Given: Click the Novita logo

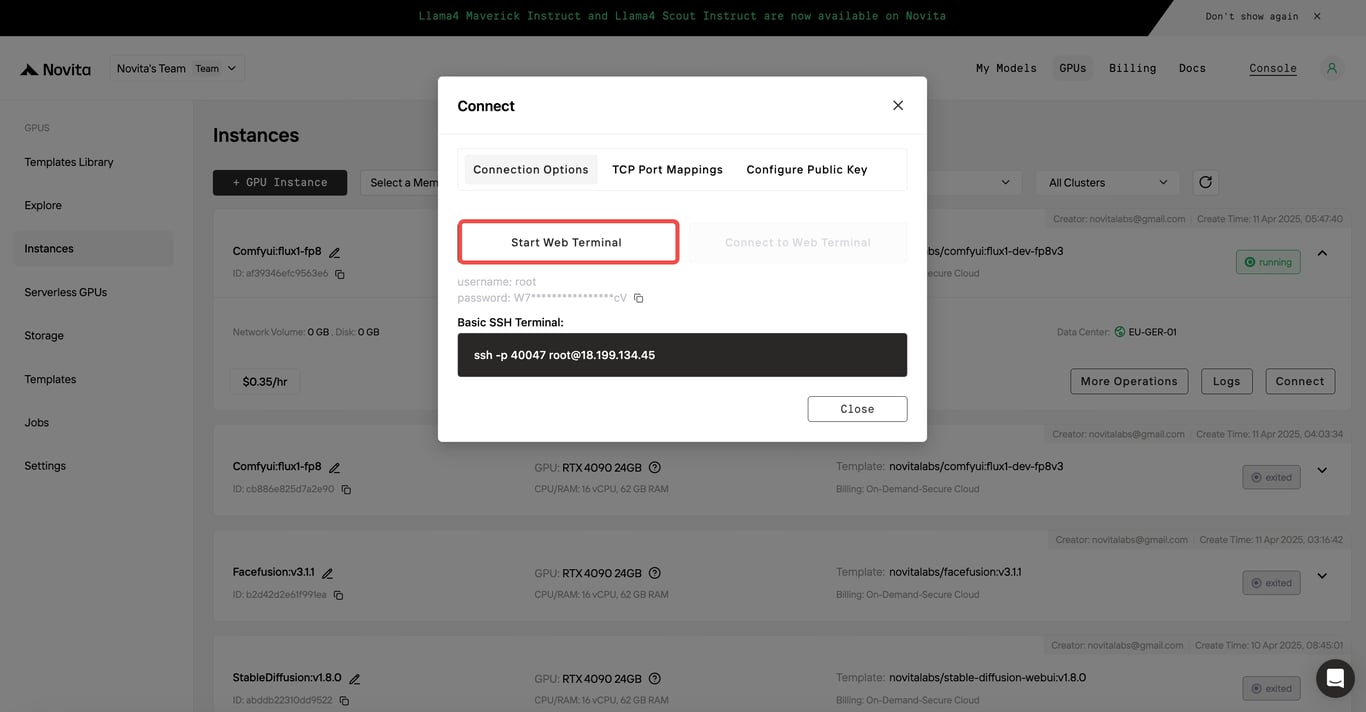Looking at the screenshot, I should (56, 69).
